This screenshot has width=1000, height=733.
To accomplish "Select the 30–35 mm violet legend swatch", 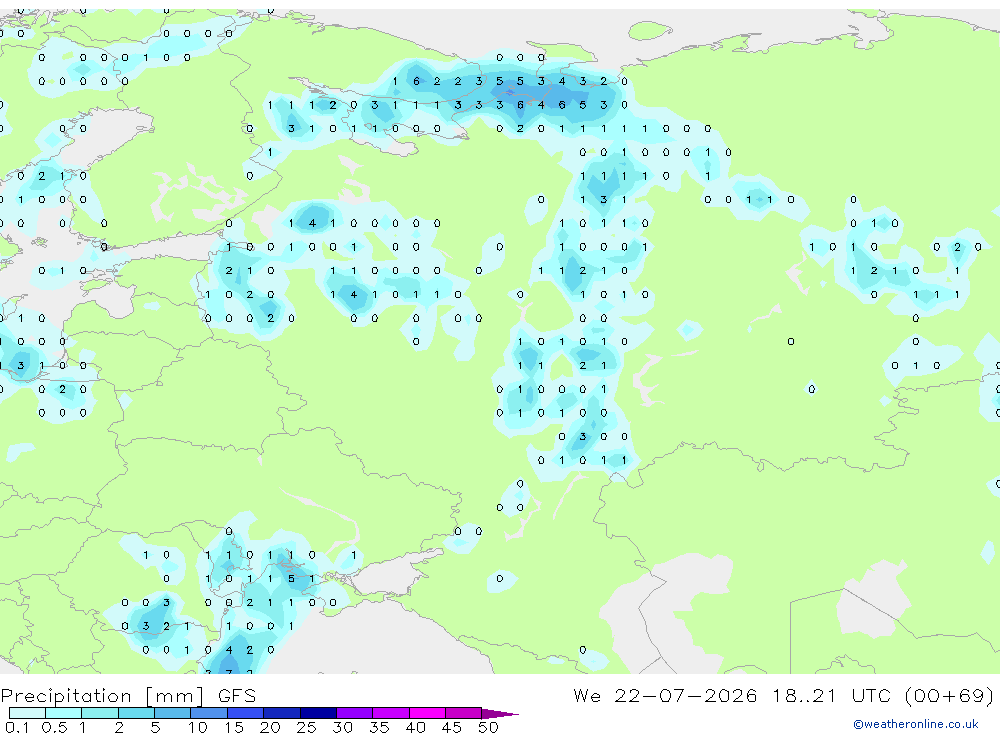I will pos(355,713).
